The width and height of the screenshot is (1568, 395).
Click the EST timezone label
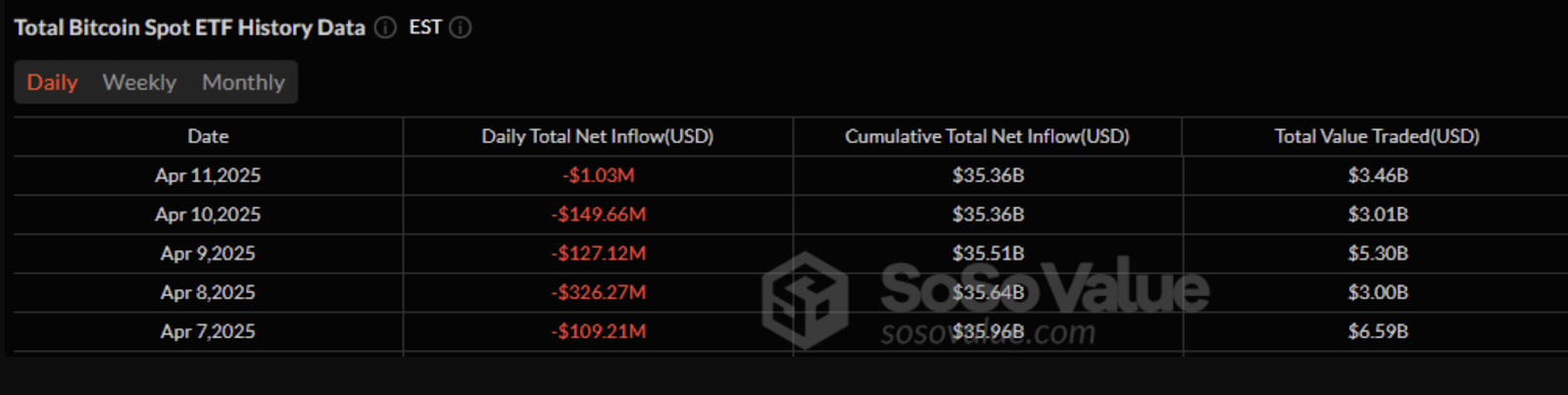(425, 27)
